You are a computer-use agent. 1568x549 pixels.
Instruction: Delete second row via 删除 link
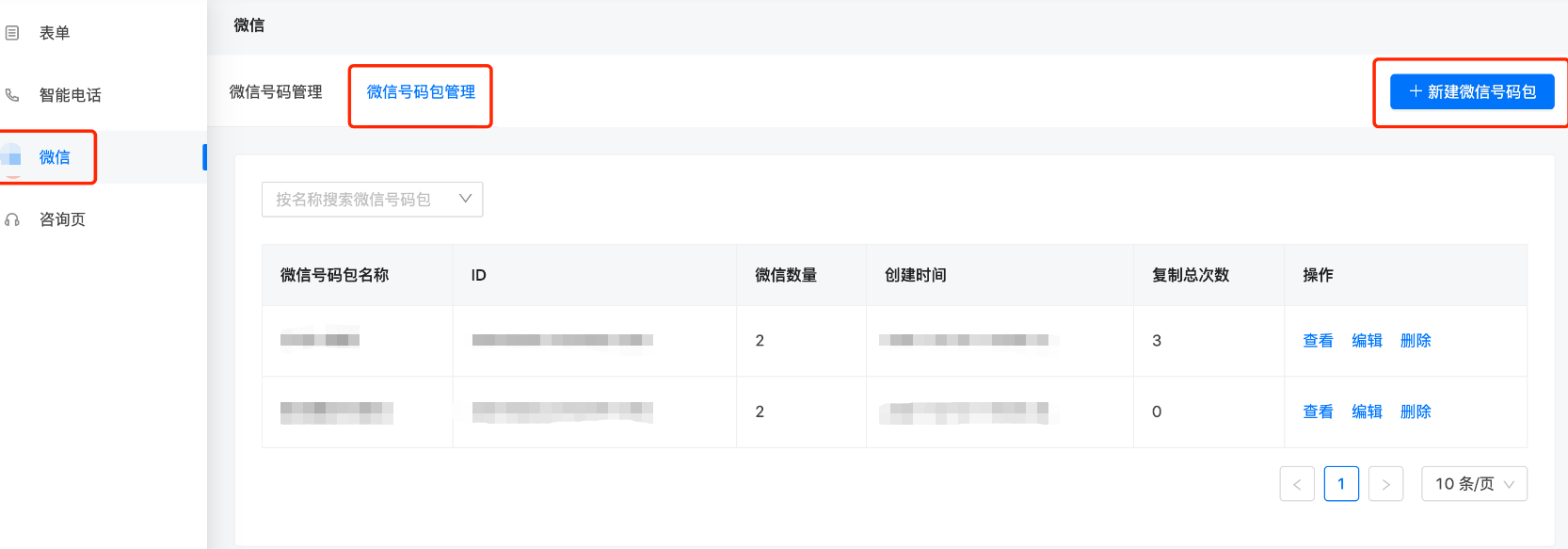pos(1416,412)
